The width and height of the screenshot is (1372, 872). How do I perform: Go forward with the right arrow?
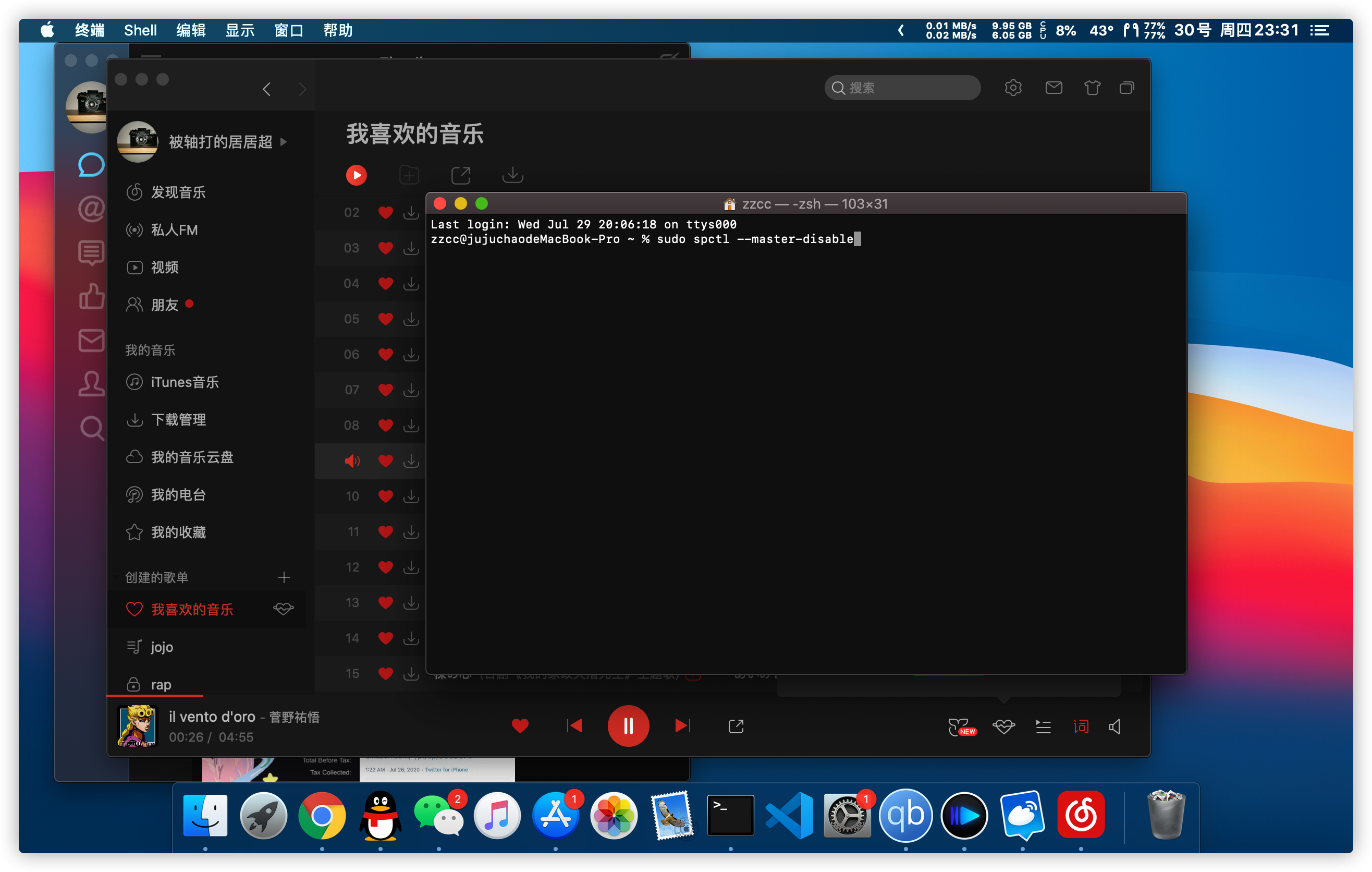click(x=302, y=89)
